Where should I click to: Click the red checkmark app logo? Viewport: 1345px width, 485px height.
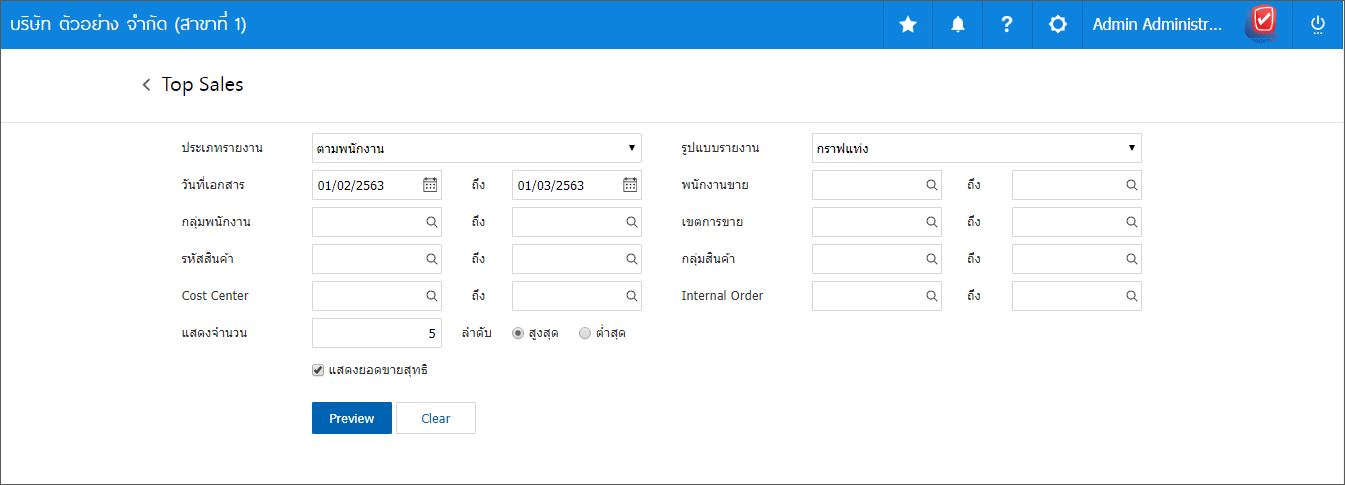pyautogui.click(x=1264, y=21)
